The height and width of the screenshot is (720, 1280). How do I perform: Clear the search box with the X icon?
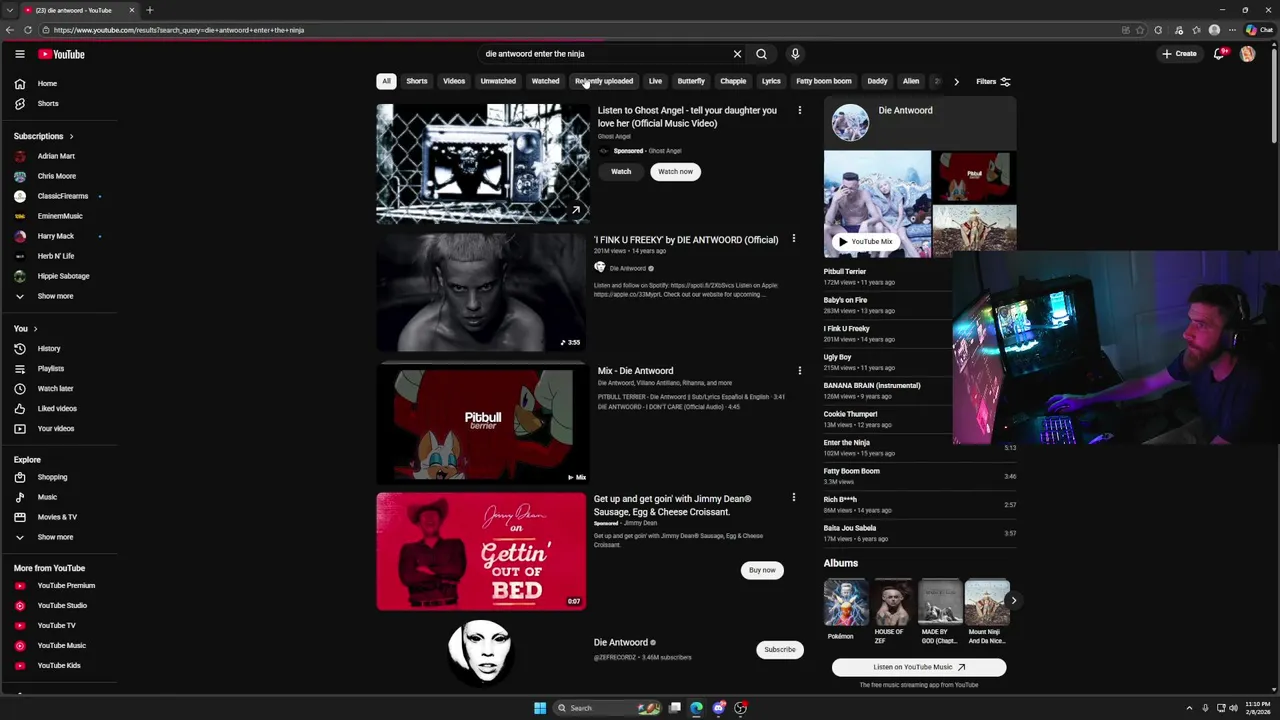point(737,54)
